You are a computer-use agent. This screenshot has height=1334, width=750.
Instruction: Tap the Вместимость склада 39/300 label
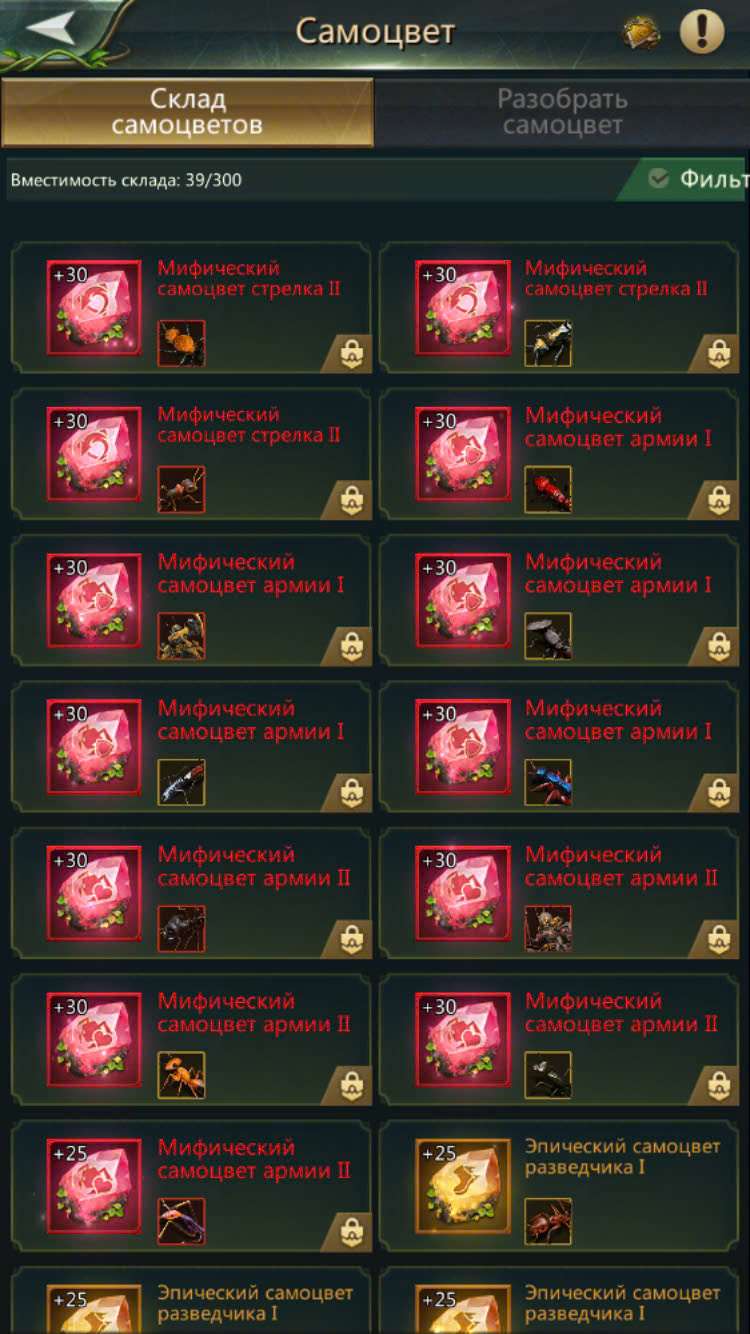(x=126, y=180)
